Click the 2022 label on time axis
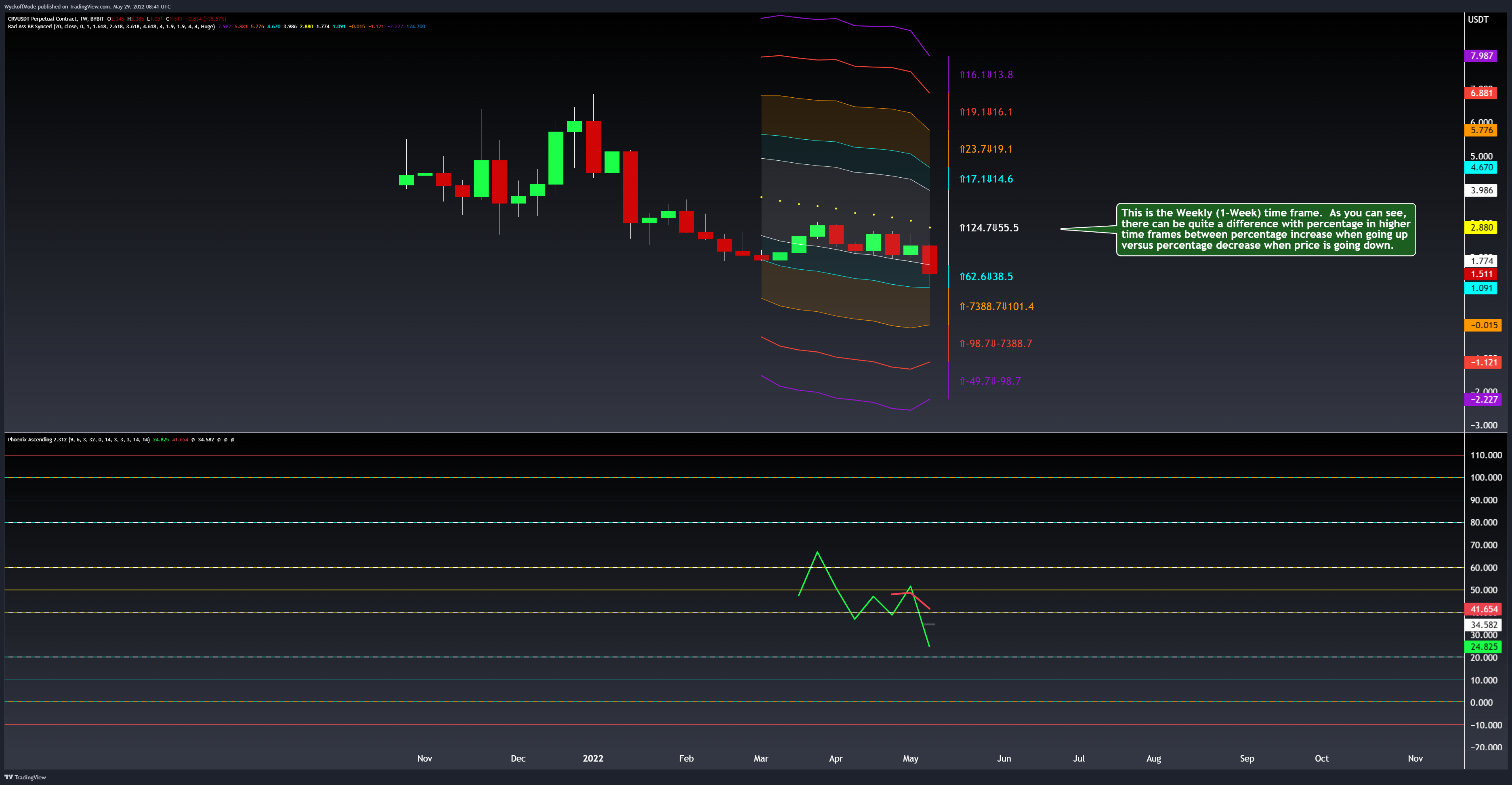 (593, 758)
